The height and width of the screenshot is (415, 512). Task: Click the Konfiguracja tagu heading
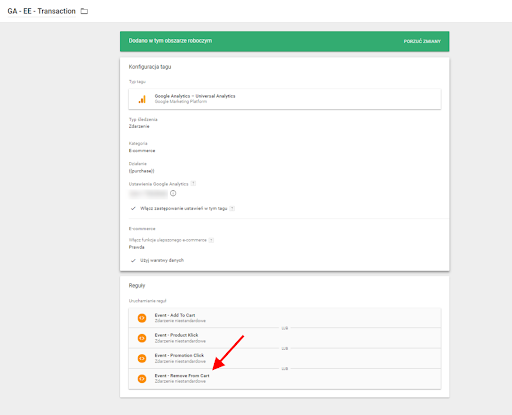[150, 67]
